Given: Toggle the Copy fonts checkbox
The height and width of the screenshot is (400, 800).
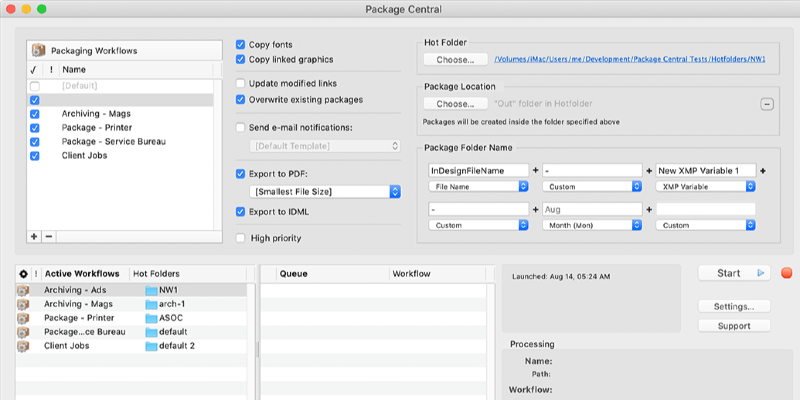Looking at the screenshot, I should point(241,45).
